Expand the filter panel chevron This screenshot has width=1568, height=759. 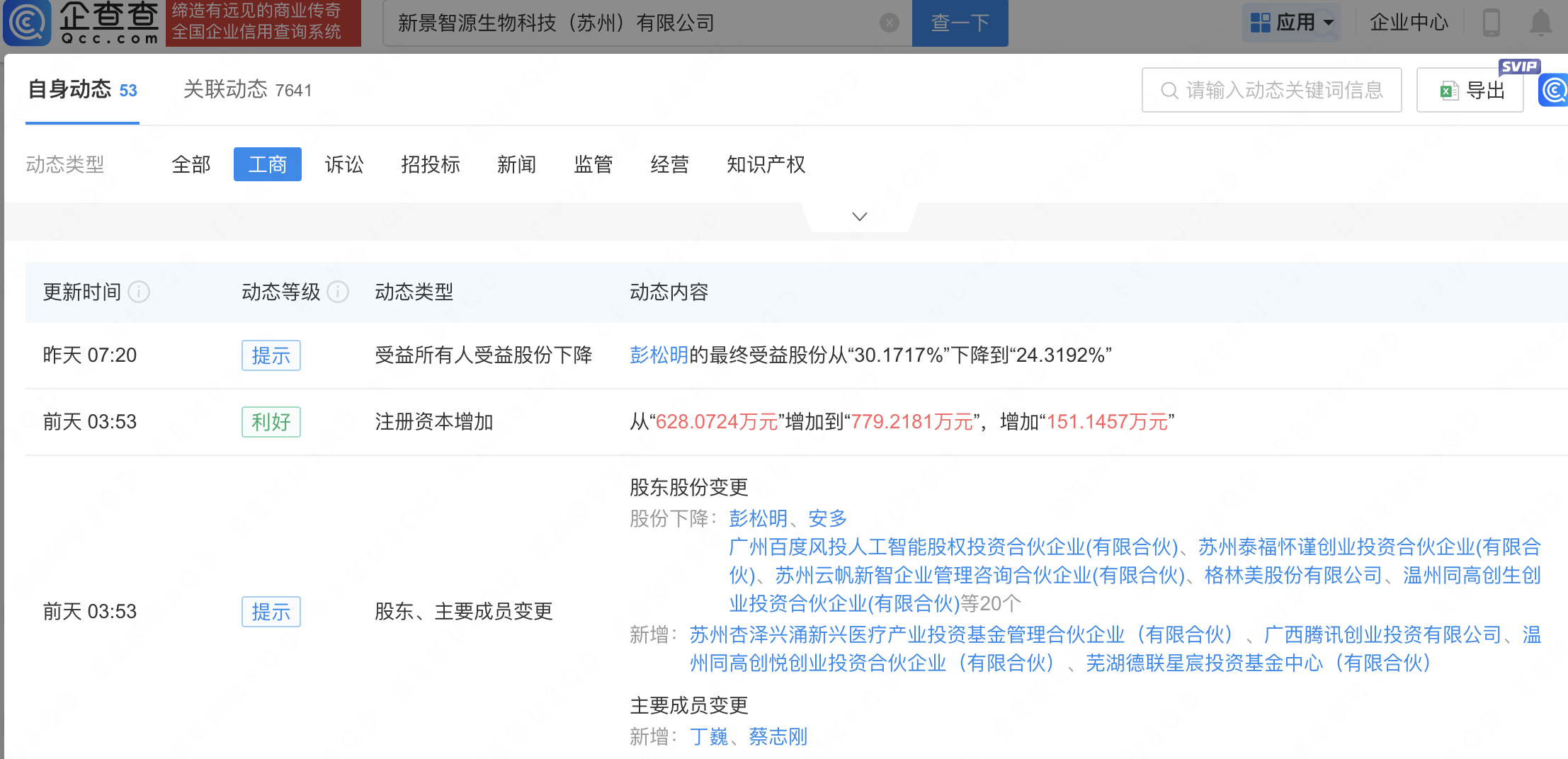pyautogui.click(x=859, y=217)
